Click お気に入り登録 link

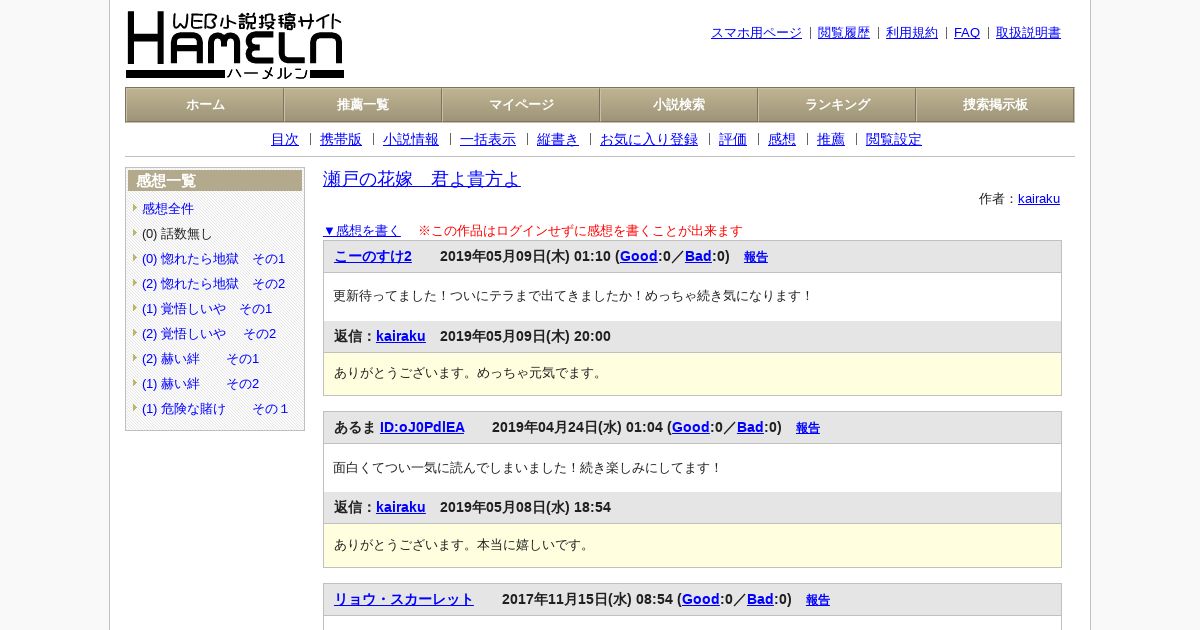coord(649,140)
